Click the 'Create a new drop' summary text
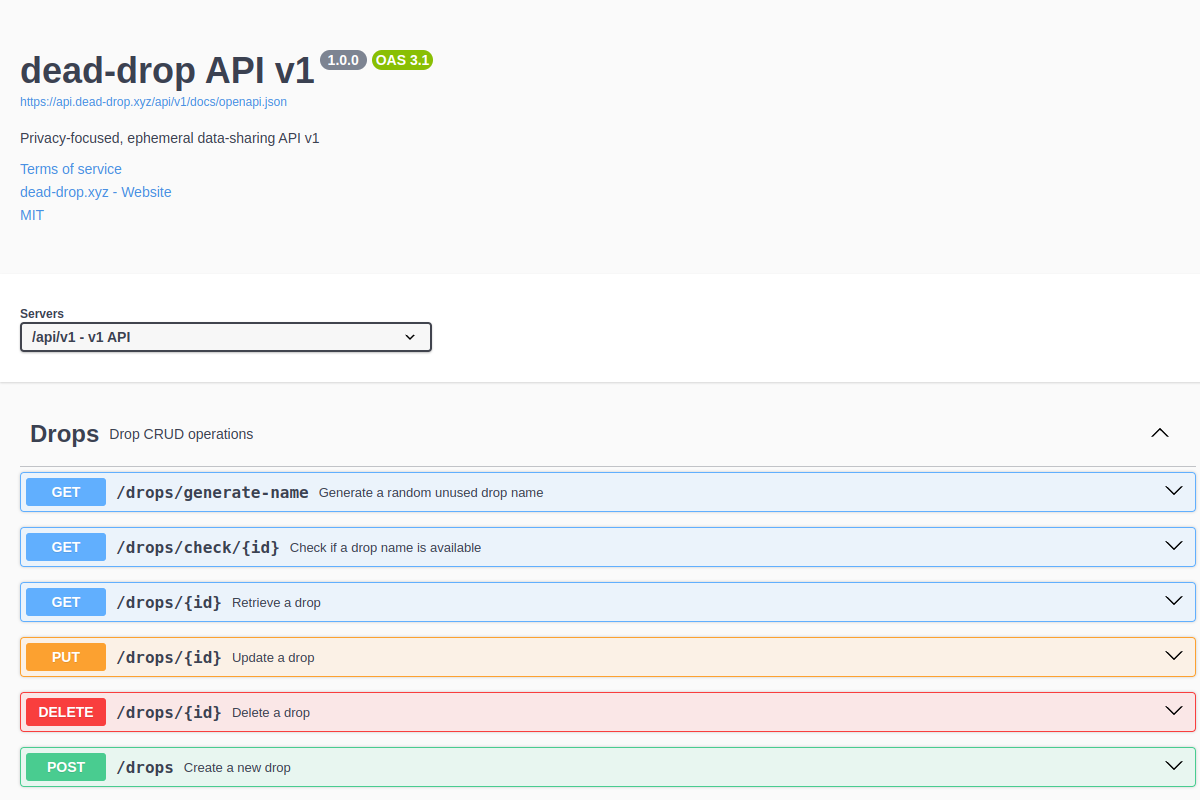This screenshot has height=800, width=1200. point(237,768)
